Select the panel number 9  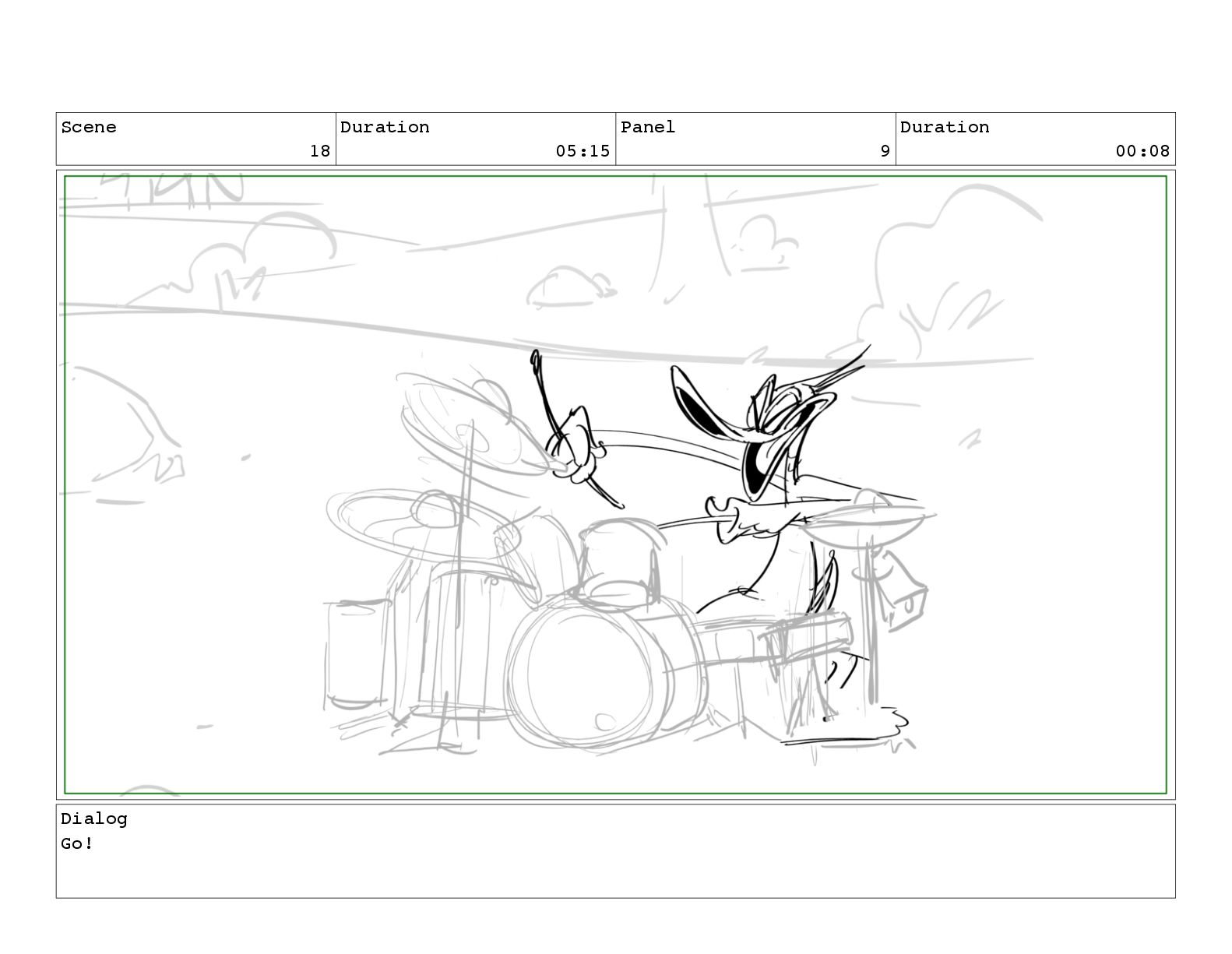885,151
